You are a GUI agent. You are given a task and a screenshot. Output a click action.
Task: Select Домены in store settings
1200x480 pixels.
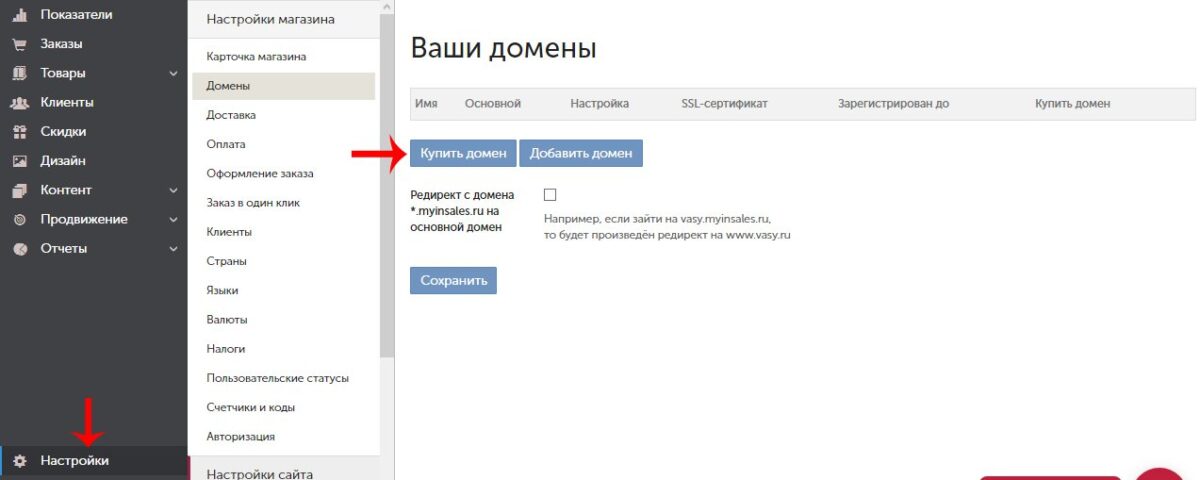[x=283, y=86]
